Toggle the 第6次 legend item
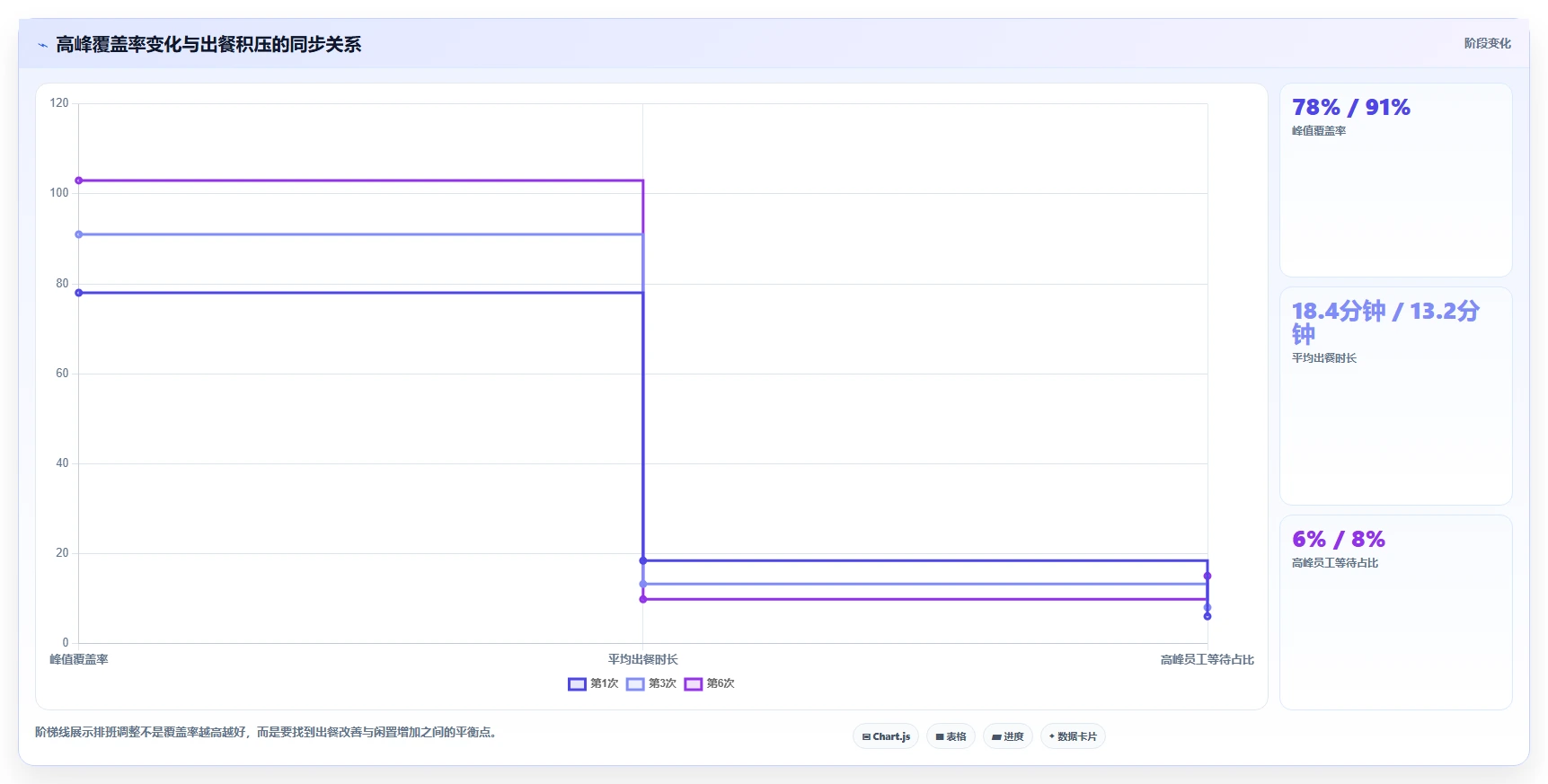The image size is (1548, 784). click(710, 683)
